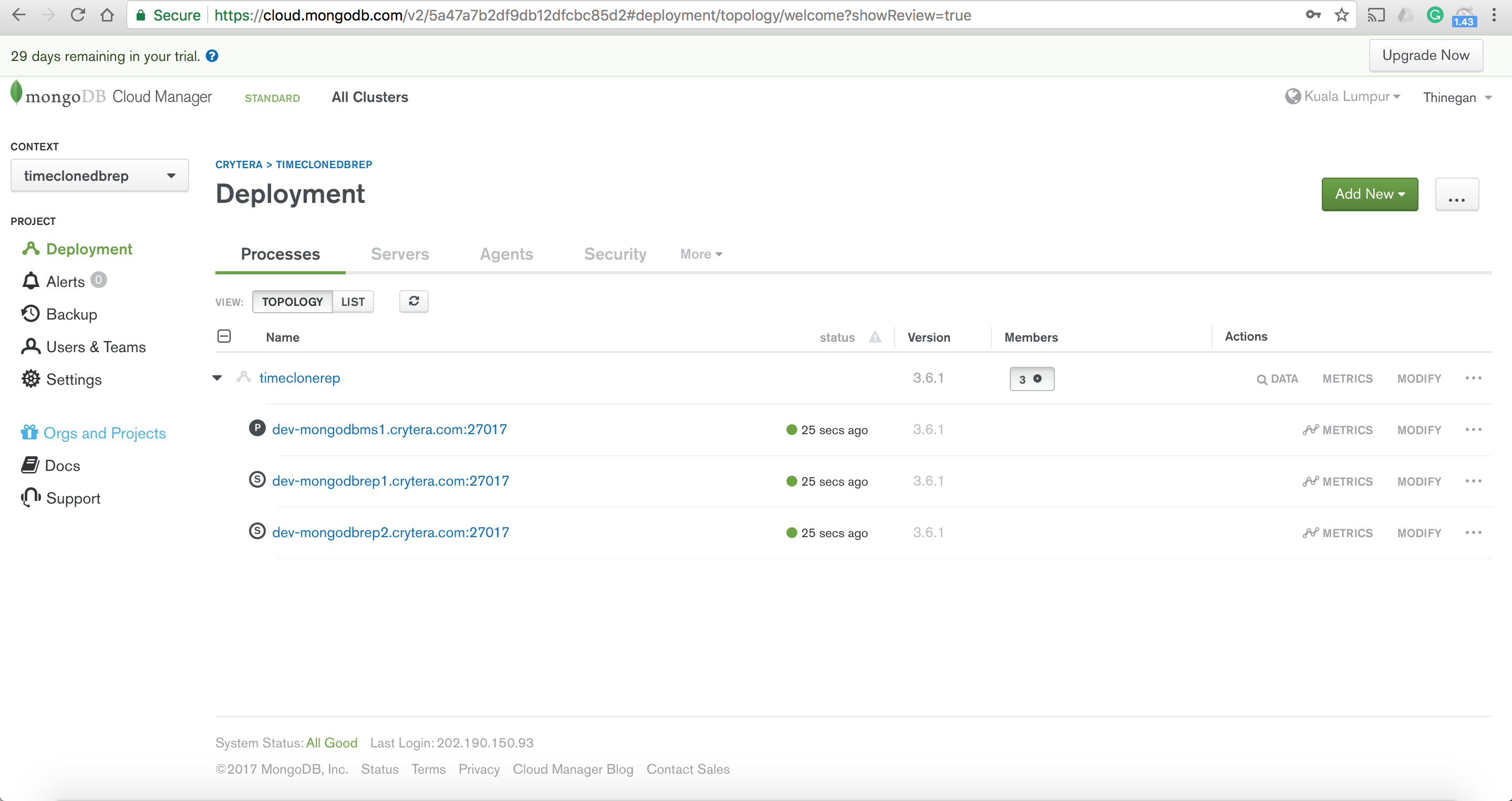Click the Orgs and Projects icon
Image resolution: width=1512 pixels, height=801 pixels.
tap(29, 432)
